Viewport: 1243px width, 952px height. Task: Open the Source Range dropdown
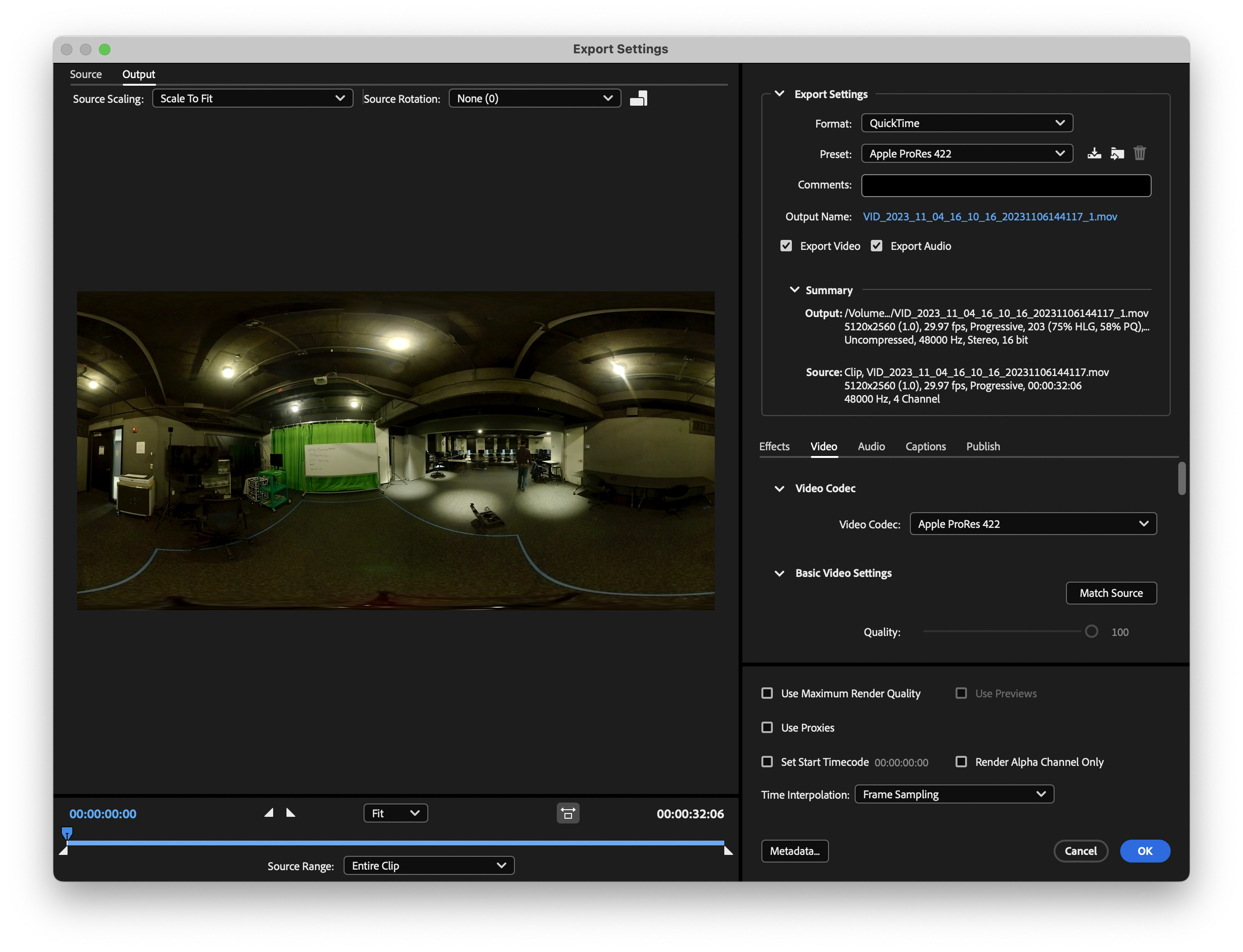429,865
